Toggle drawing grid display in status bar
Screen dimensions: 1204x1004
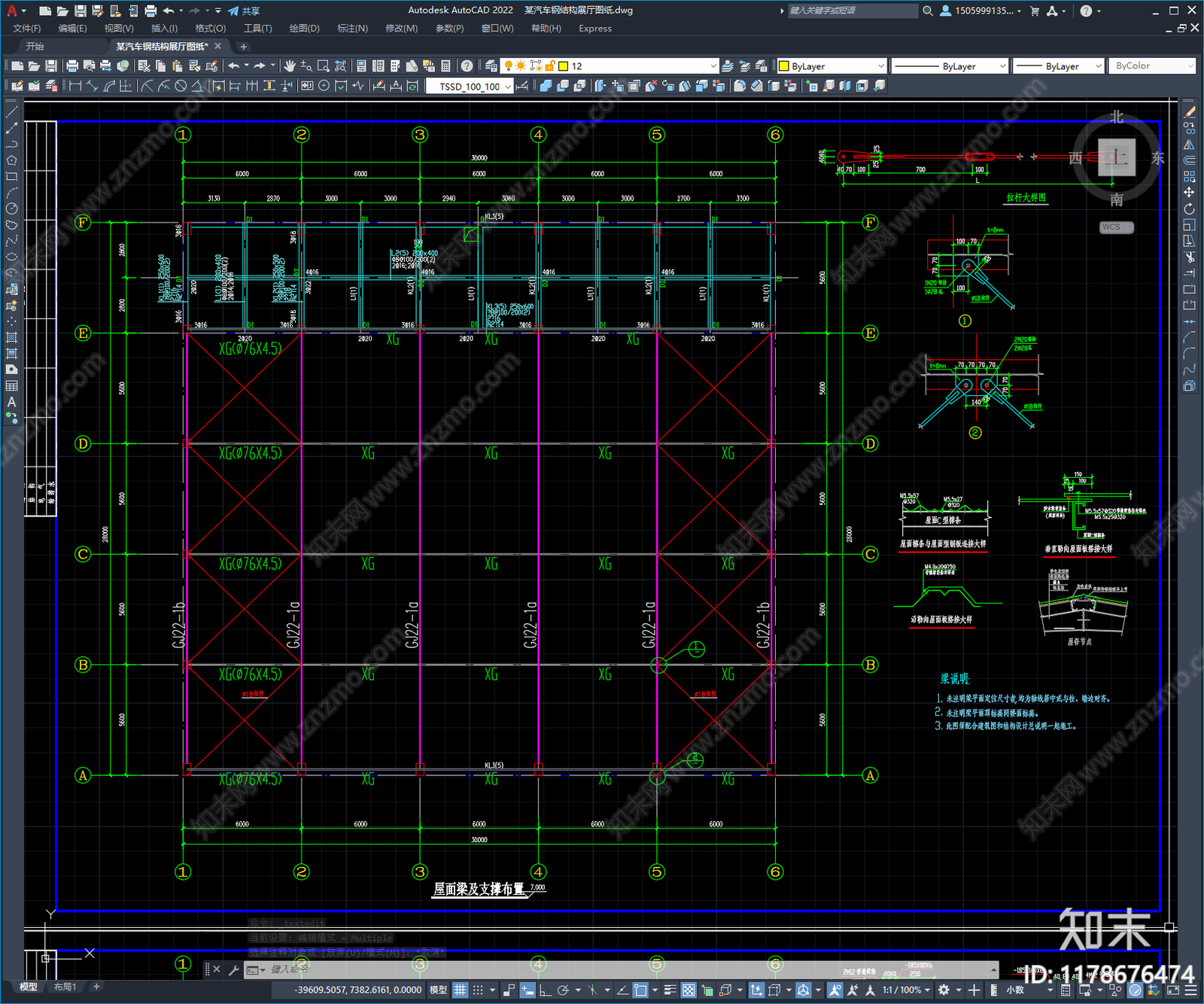point(460,990)
